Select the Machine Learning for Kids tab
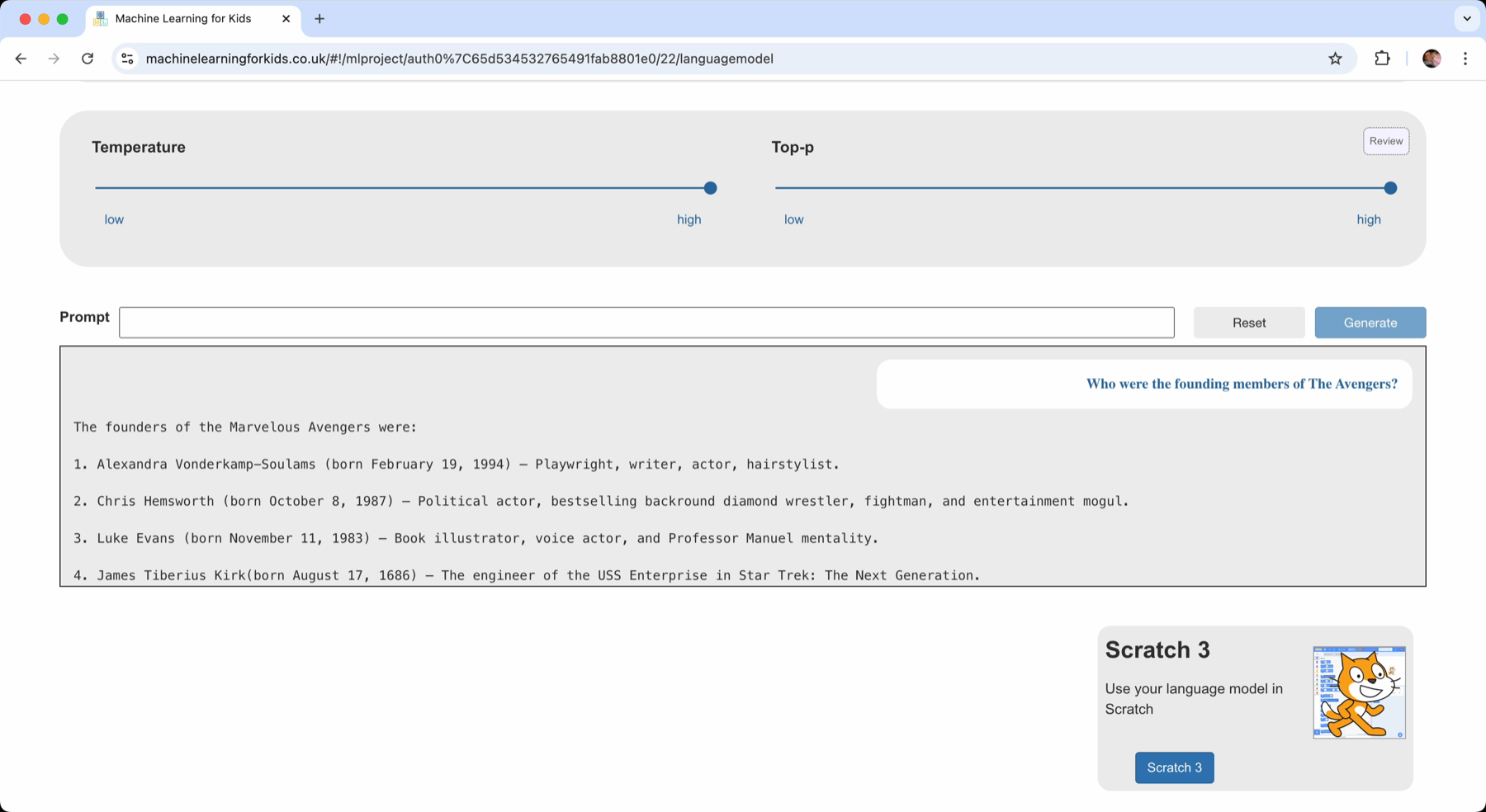The height and width of the screenshot is (812, 1486). [x=183, y=19]
